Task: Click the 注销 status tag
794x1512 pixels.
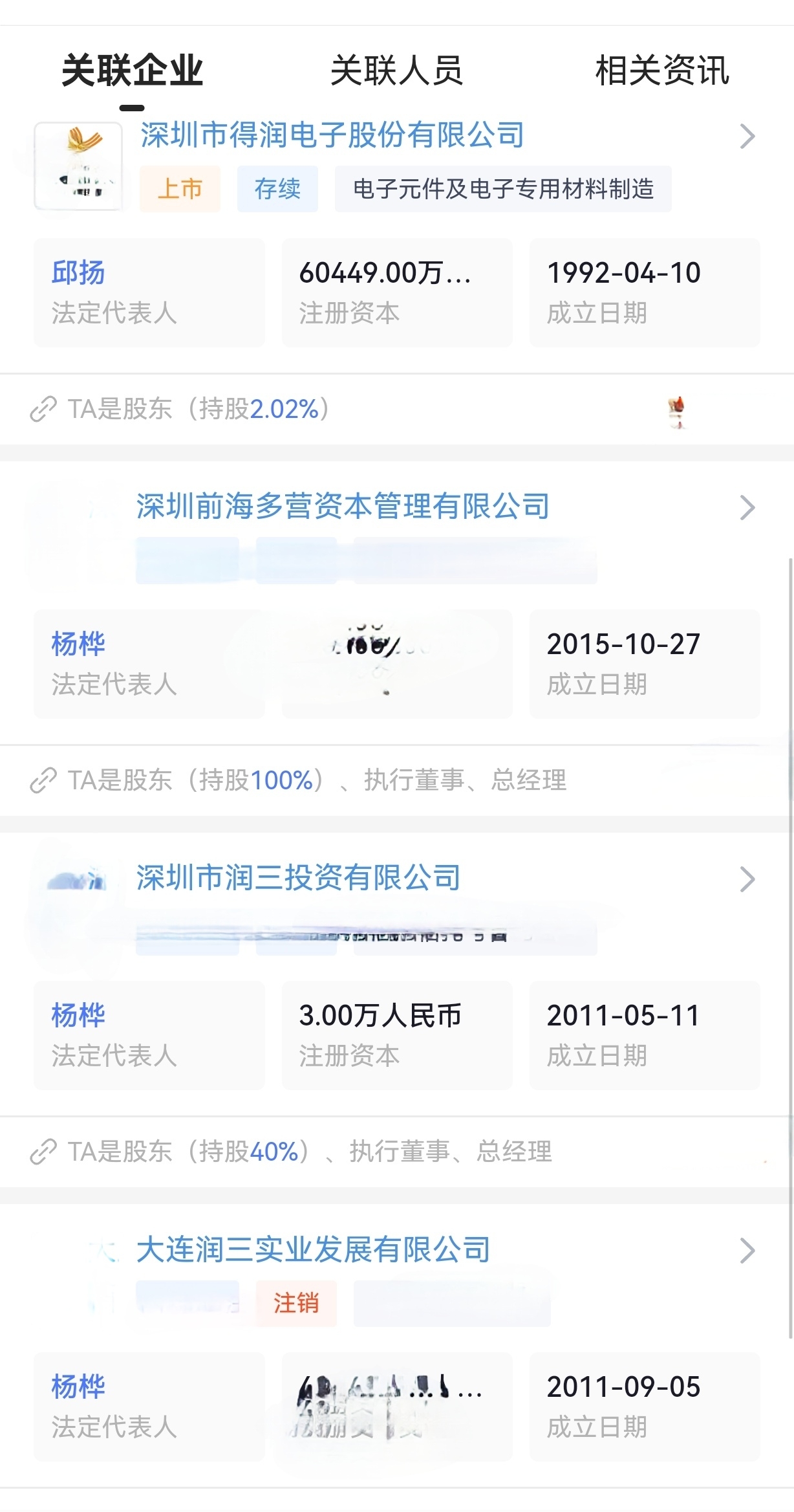Action: pos(296,1303)
